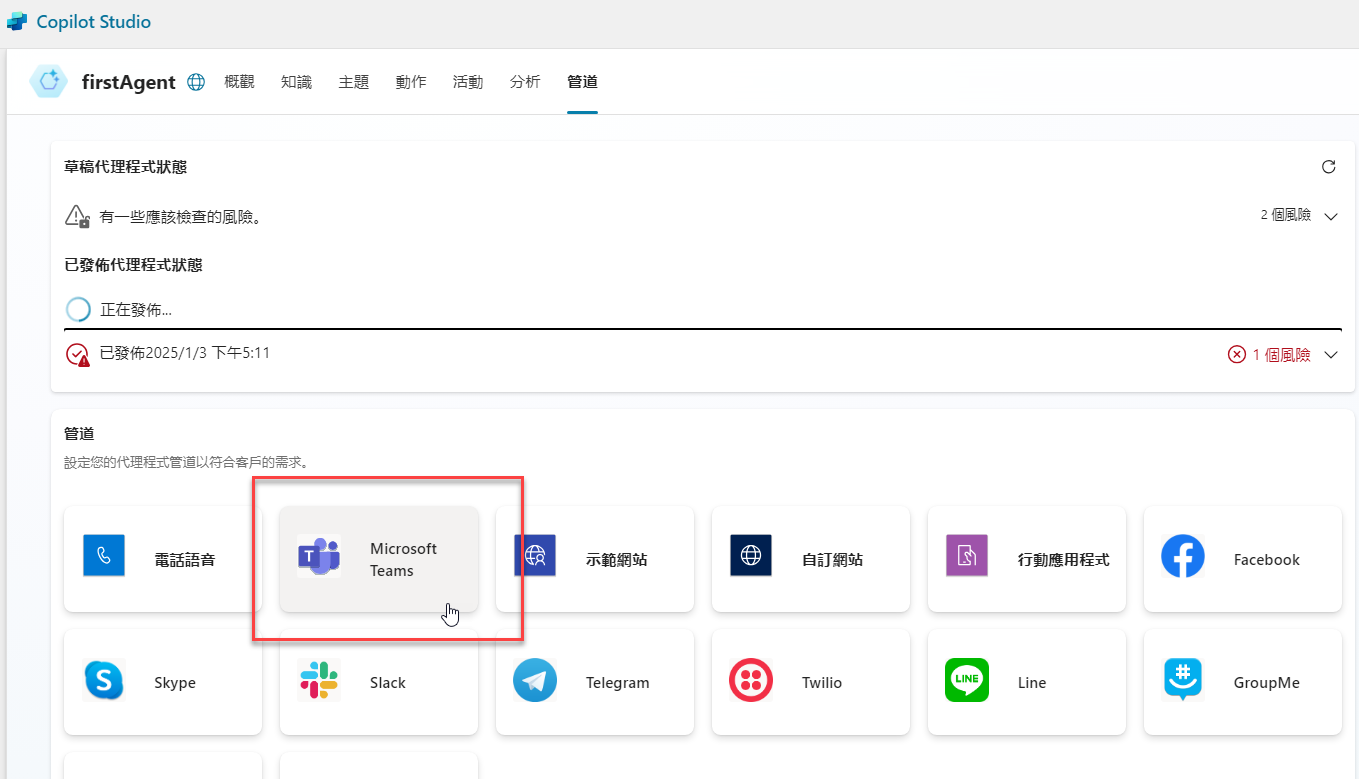This screenshot has width=1359, height=779.
Task: Open the 活動 tab
Action: [x=468, y=82]
